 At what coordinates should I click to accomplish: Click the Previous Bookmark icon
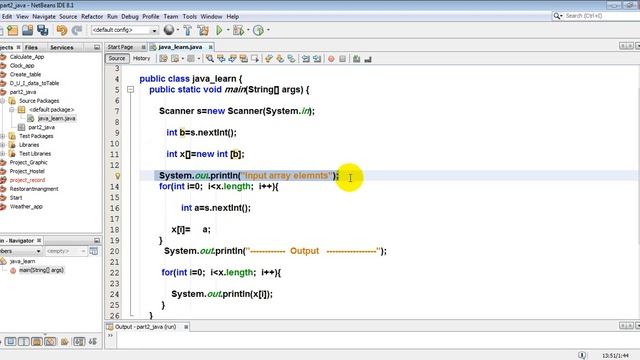point(269,59)
